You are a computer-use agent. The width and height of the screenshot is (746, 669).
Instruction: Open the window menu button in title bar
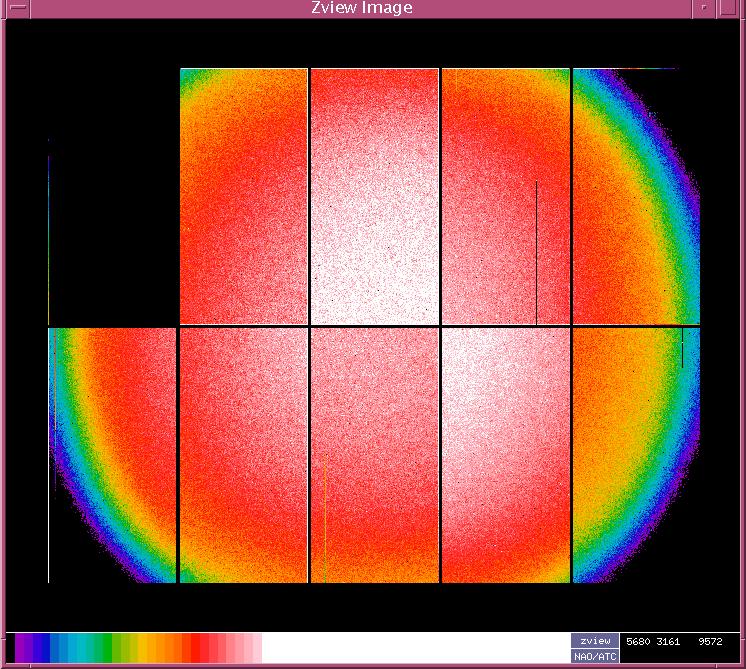click(12, 8)
